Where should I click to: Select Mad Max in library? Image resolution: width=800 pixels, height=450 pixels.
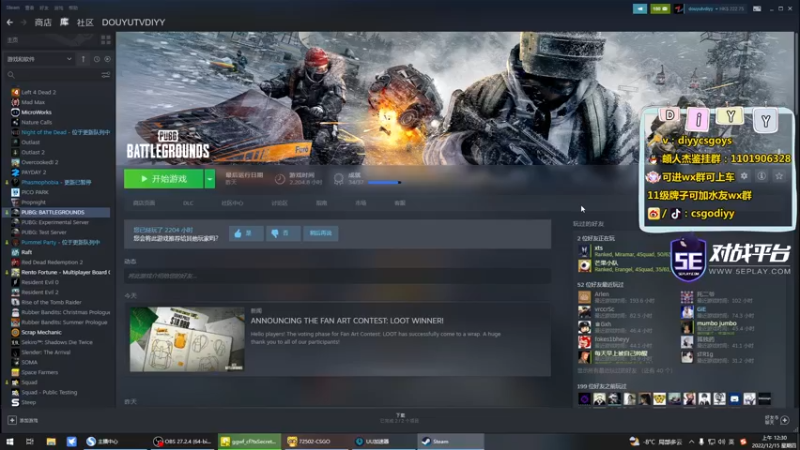tap(33, 103)
